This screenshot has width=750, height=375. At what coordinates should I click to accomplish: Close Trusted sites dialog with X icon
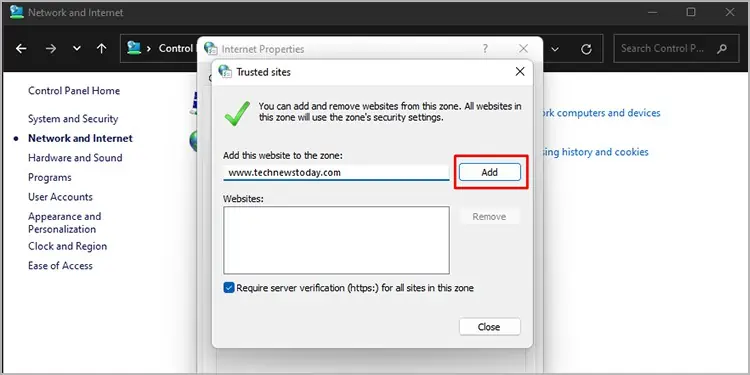[520, 72]
